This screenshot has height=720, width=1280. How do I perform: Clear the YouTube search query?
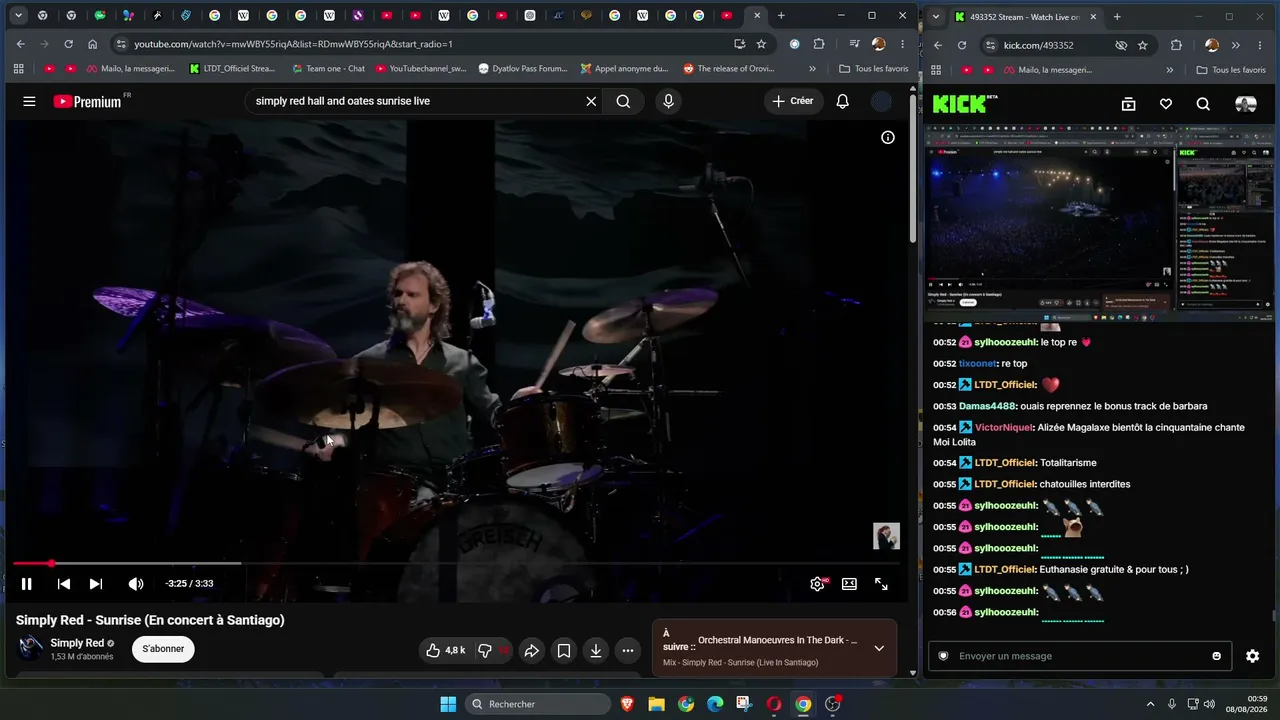tap(591, 101)
